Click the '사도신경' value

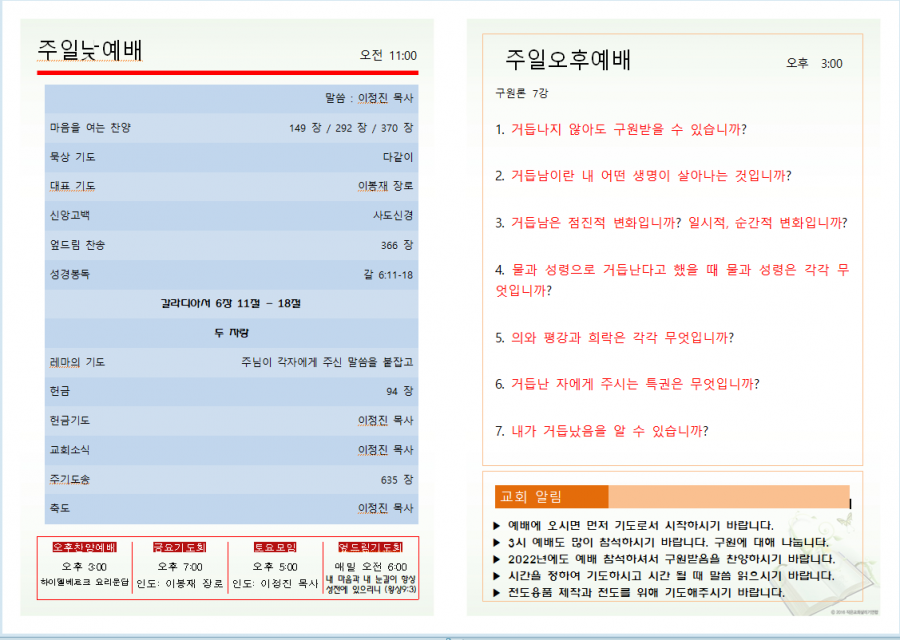tap(393, 215)
